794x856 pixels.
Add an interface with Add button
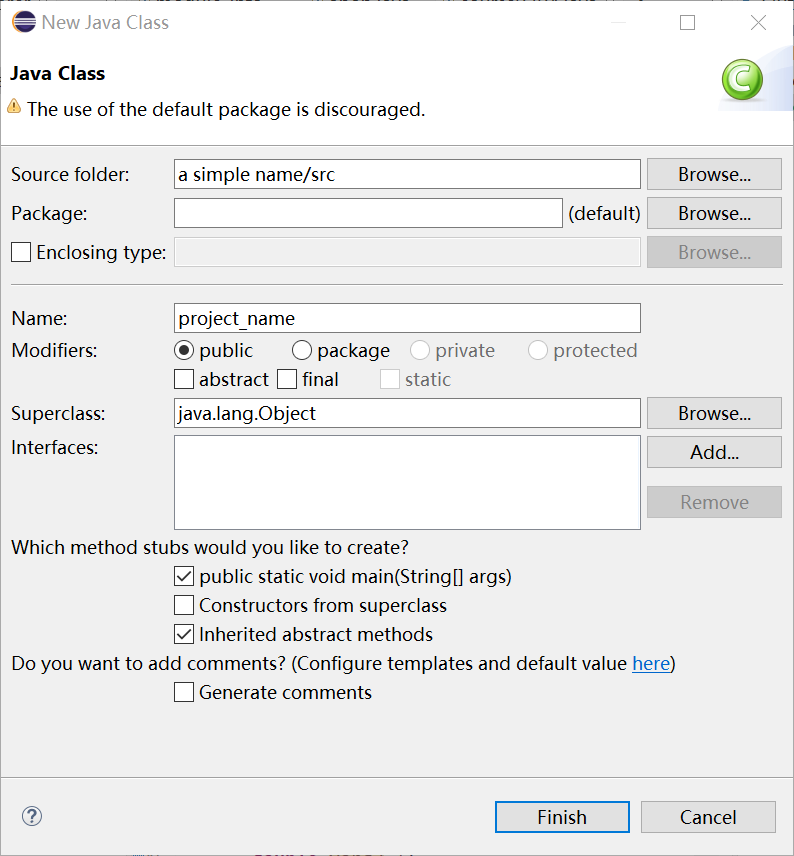tap(714, 452)
